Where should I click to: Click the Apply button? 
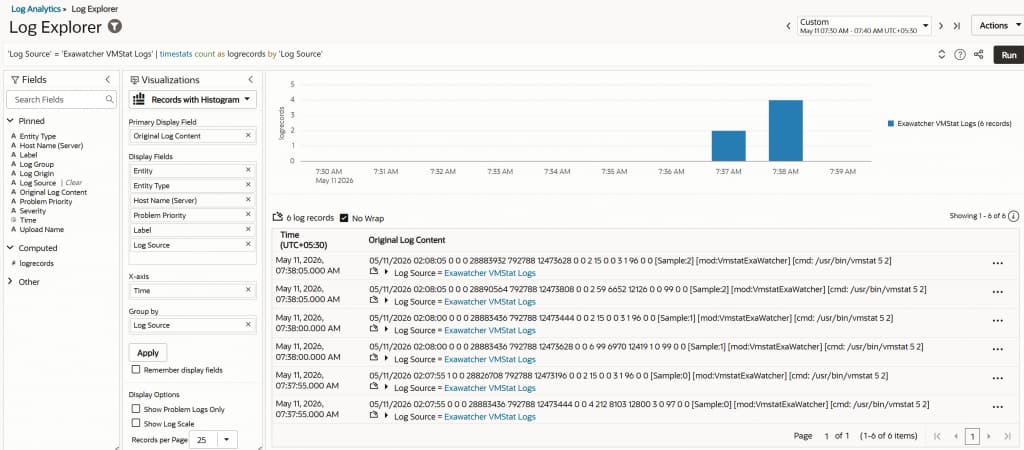click(148, 353)
